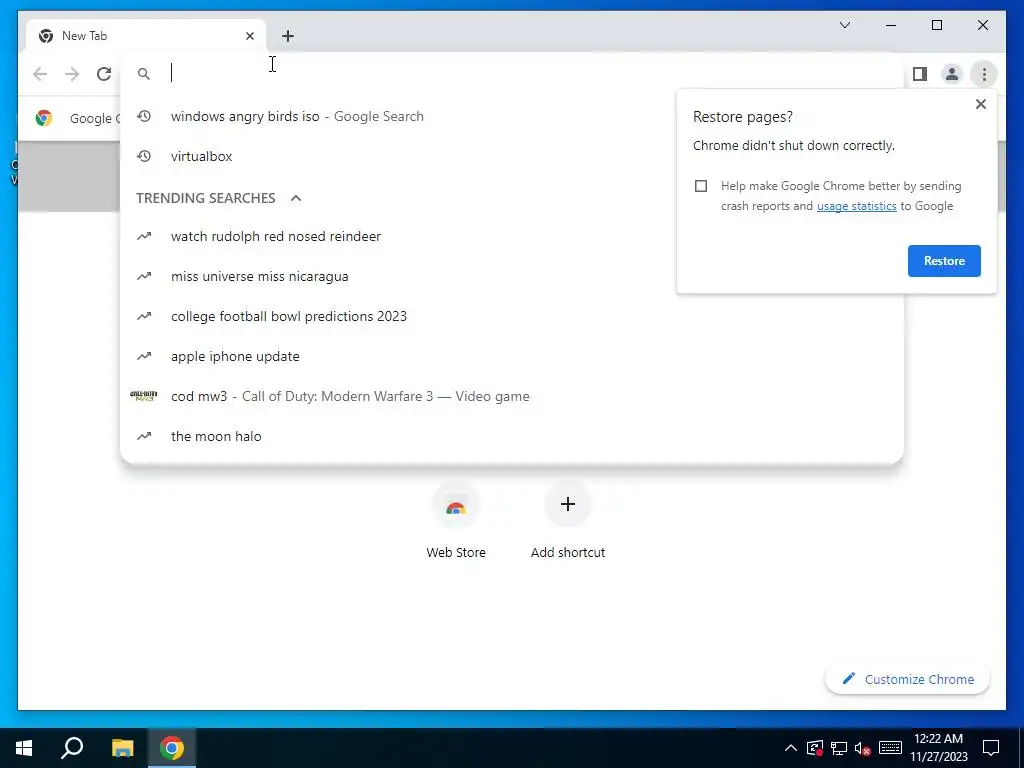
Task: Click the Chrome logo in bookmarks bar
Action: click(x=44, y=118)
